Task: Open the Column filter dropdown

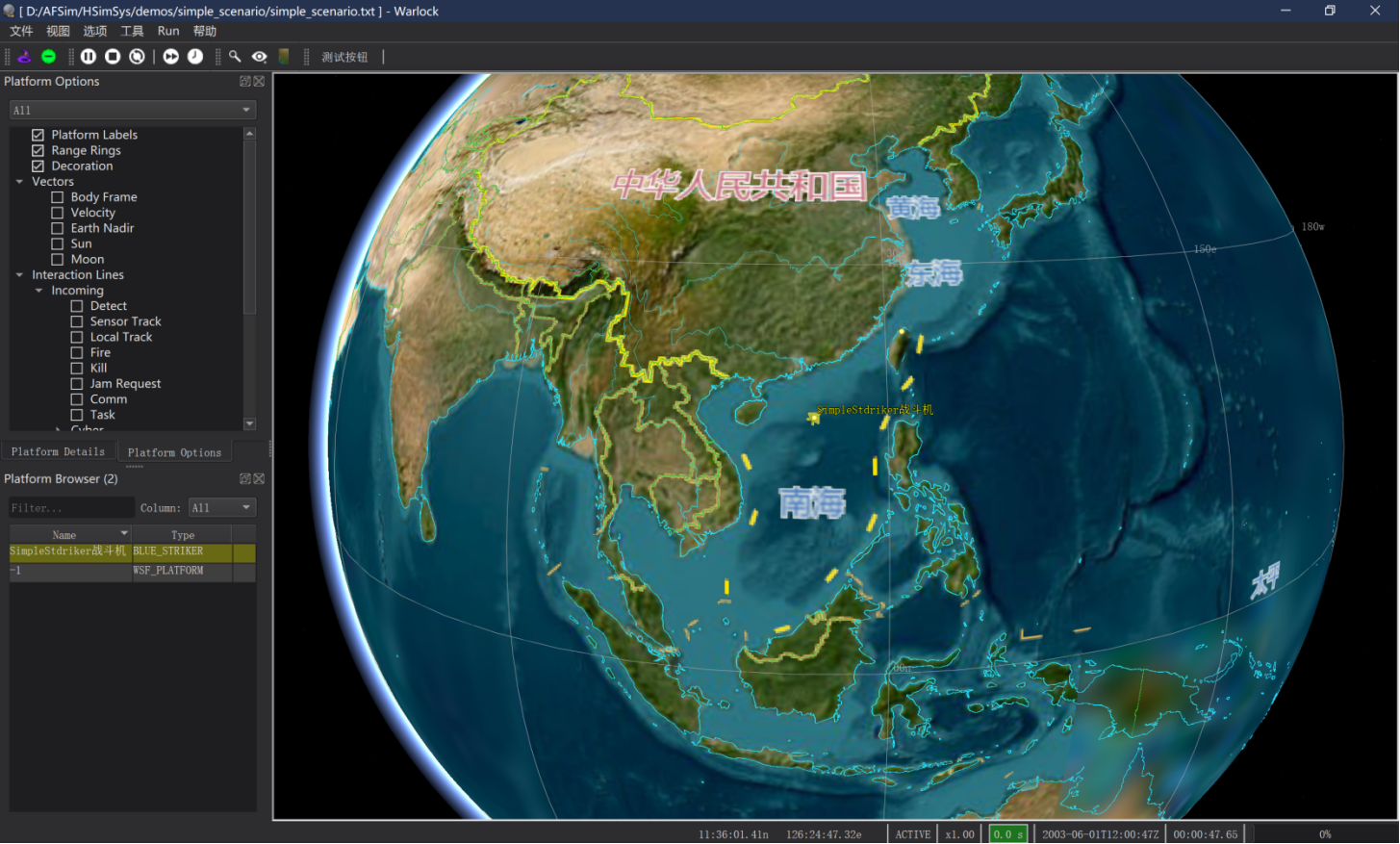Action: (220, 507)
